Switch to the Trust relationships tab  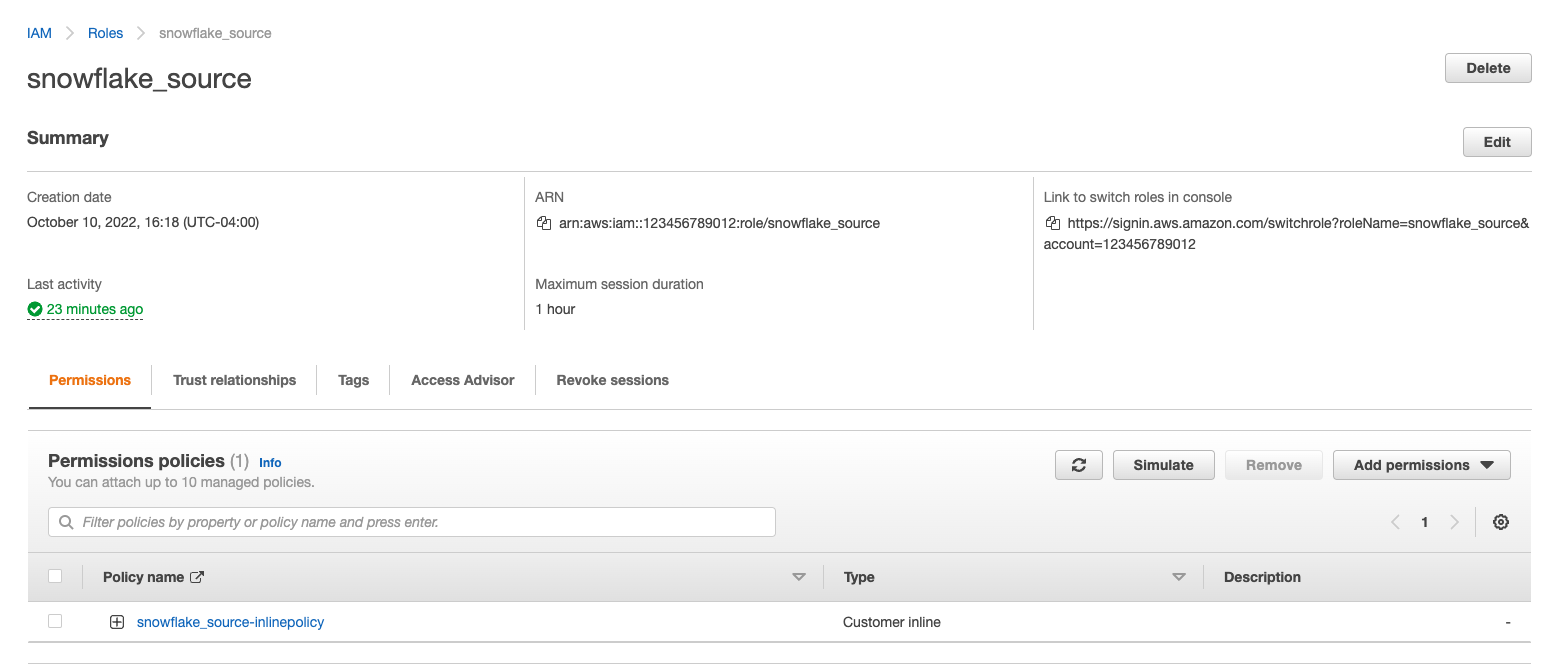234,380
